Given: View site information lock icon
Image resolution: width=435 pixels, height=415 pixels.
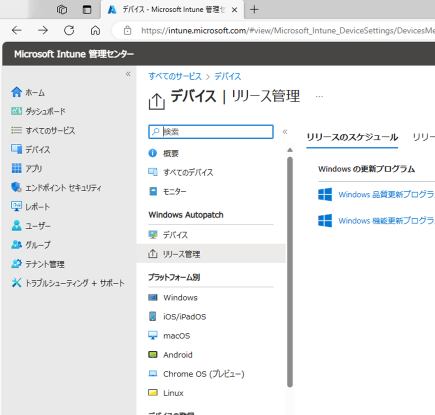Looking at the screenshot, I should (x=127, y=31).
